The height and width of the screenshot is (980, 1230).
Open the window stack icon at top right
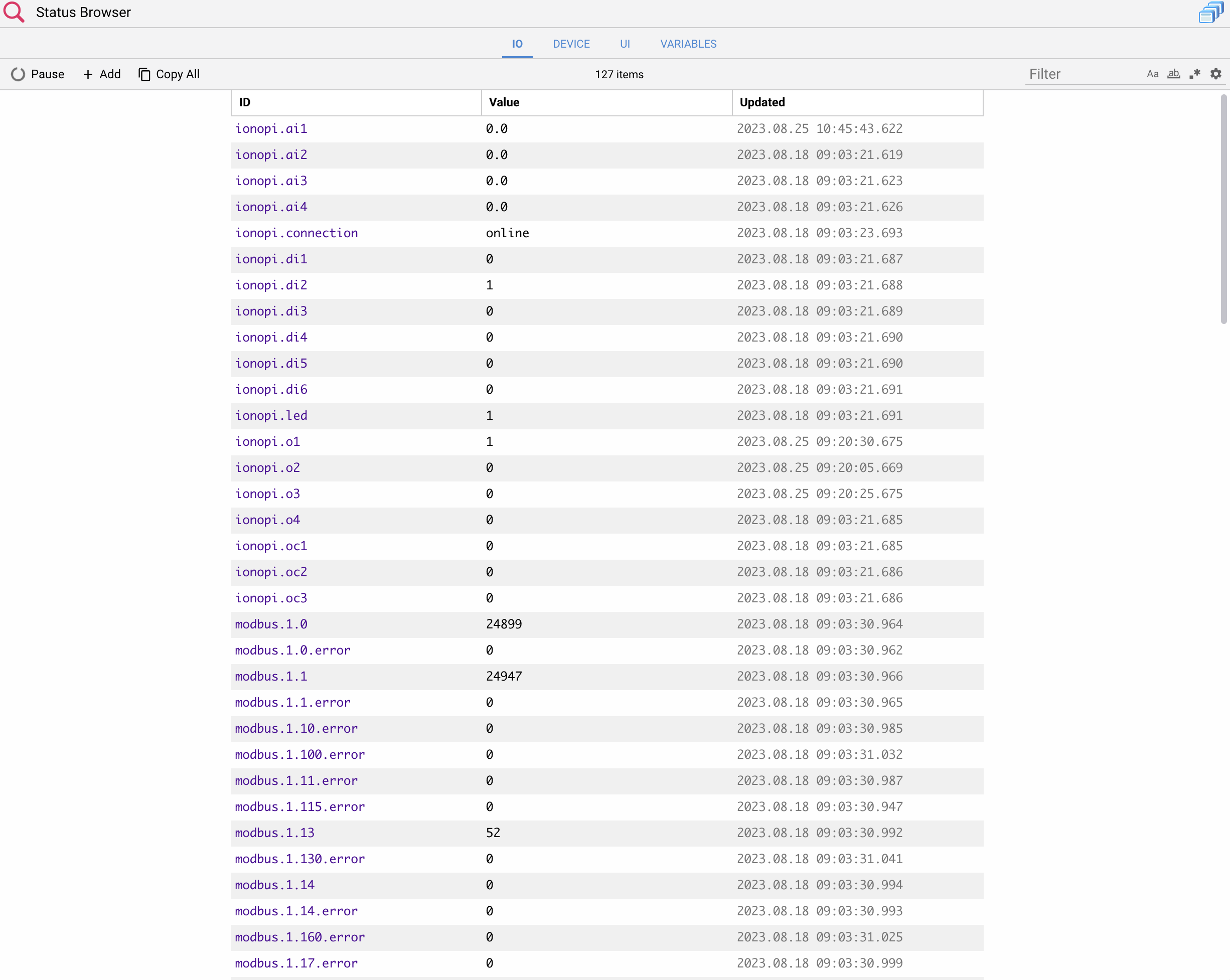1211,12
